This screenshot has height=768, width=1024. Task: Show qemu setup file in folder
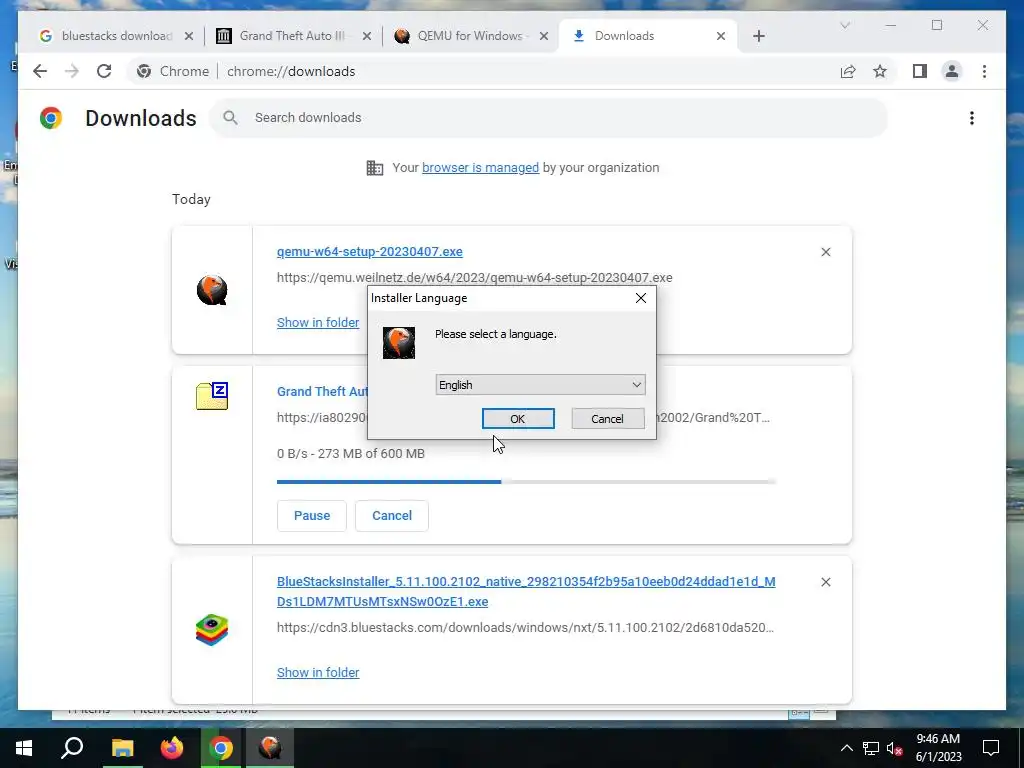tap(318, 323)
